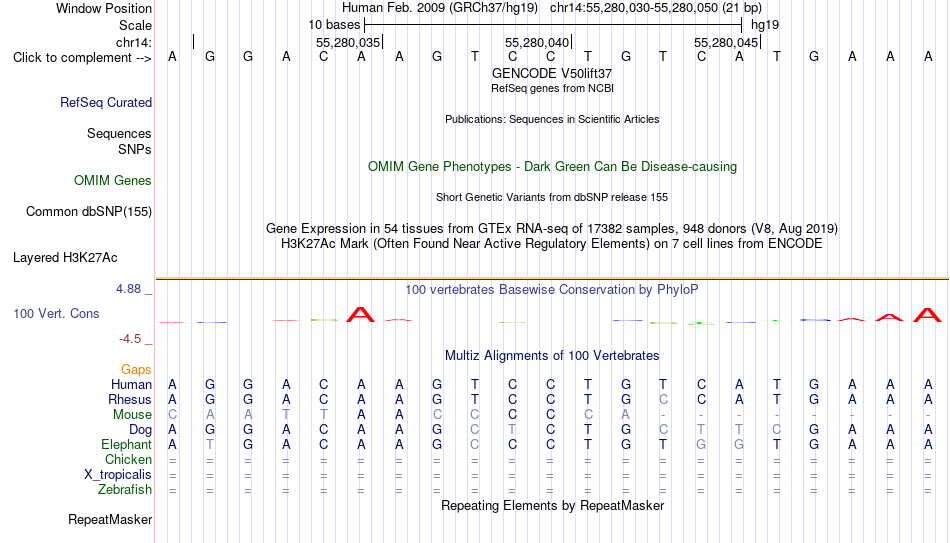
Task: Click the chr14:55,280,030-55,280,050 position text
Action: pyautogui.click(x=656, y=8)
